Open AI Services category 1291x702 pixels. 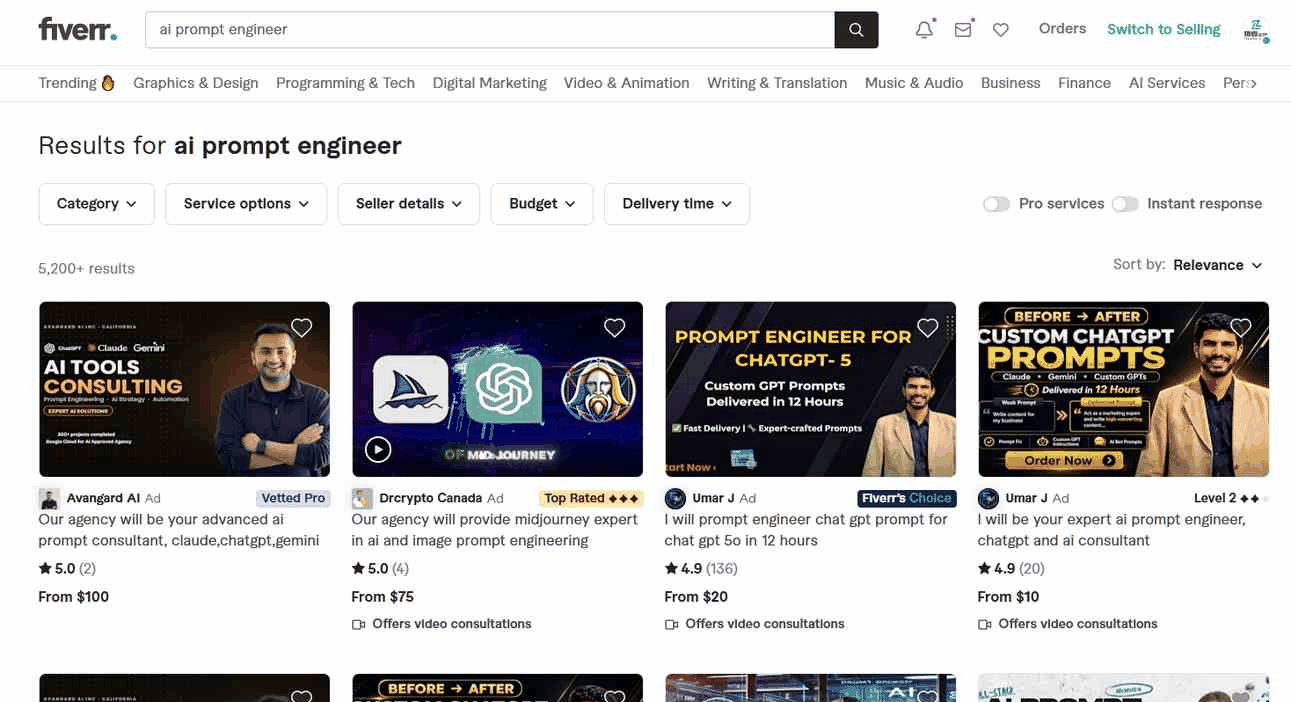(x=1167, y=83)
